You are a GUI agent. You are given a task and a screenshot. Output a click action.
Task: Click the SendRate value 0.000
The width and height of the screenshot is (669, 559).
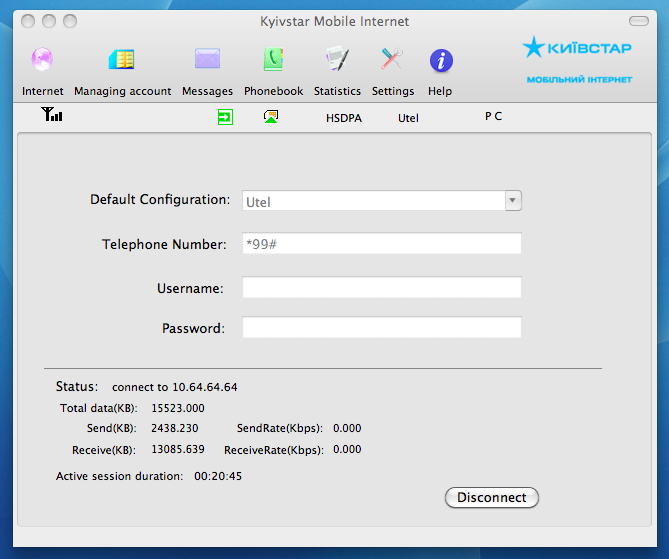pos(347,428)
